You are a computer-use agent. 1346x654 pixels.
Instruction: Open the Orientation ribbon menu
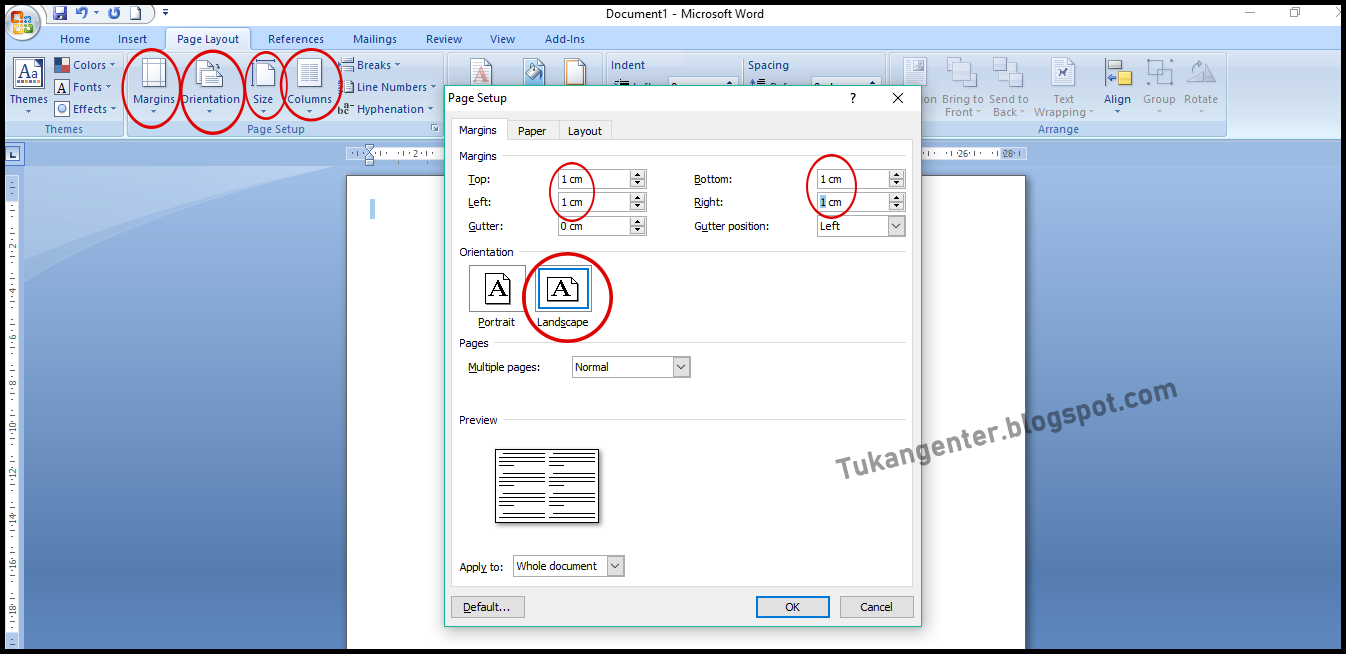(x=210, y=87)
